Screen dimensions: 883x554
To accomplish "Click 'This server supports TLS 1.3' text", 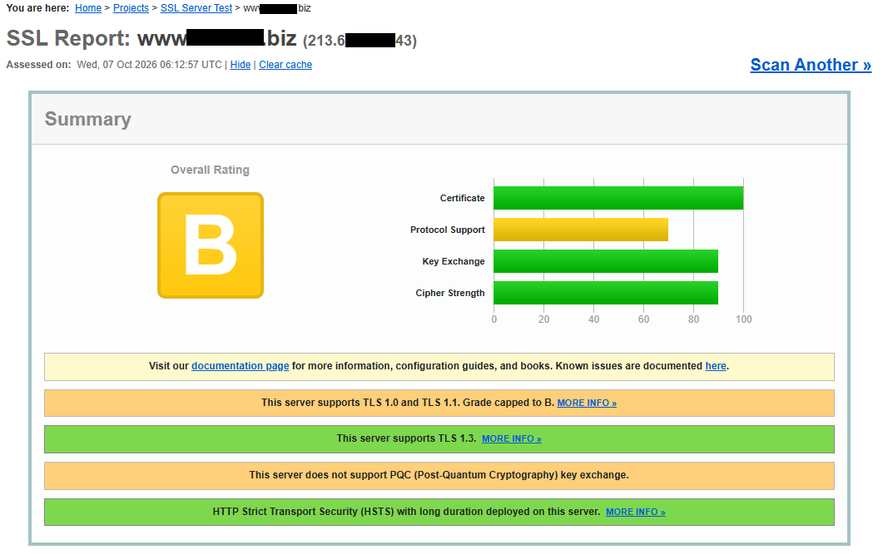I will pyautogui.click(x=406, y=439).
